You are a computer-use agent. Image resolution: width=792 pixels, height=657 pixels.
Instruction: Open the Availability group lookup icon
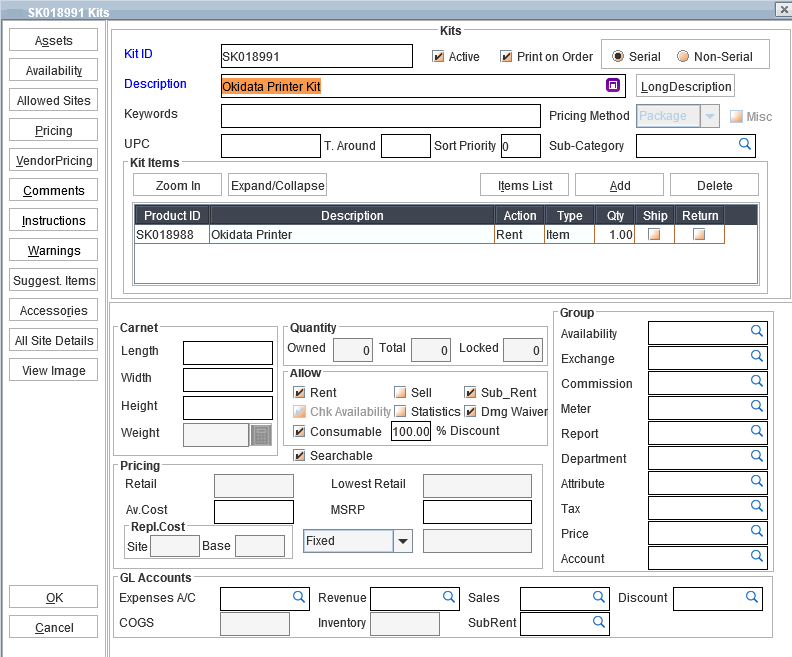pos(757,332)
